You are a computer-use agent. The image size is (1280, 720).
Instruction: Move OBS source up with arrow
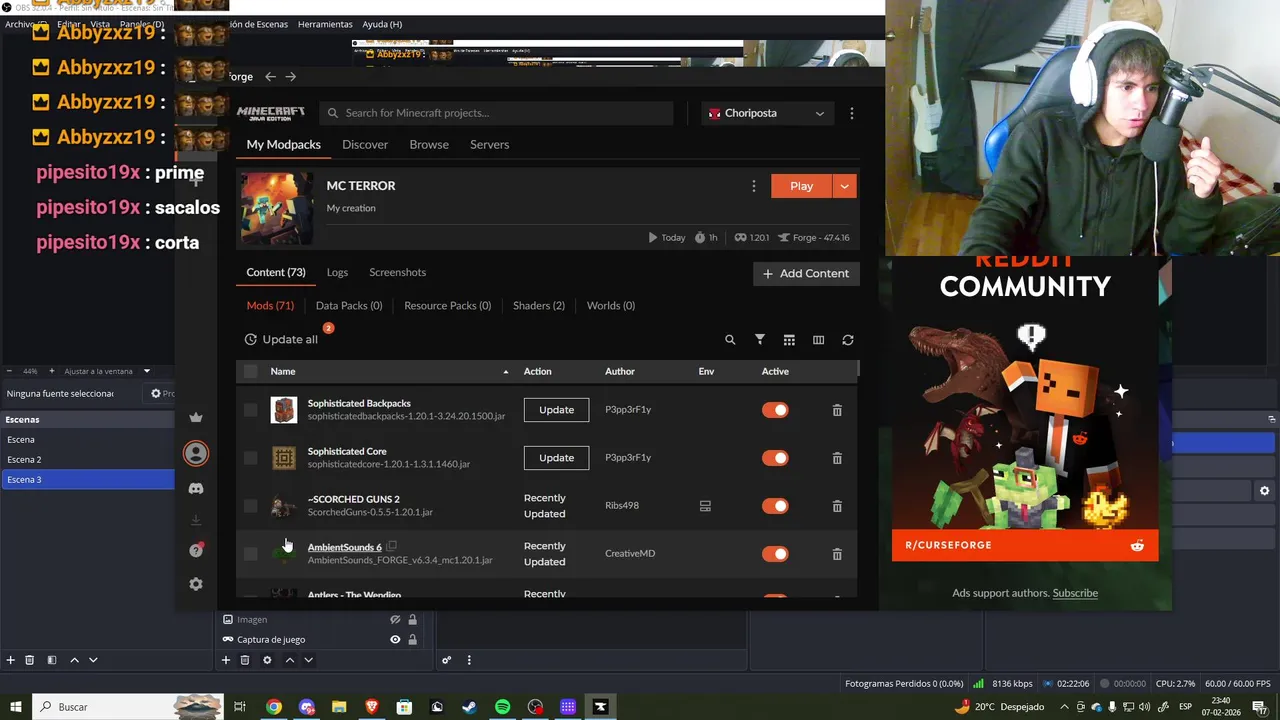289,660
